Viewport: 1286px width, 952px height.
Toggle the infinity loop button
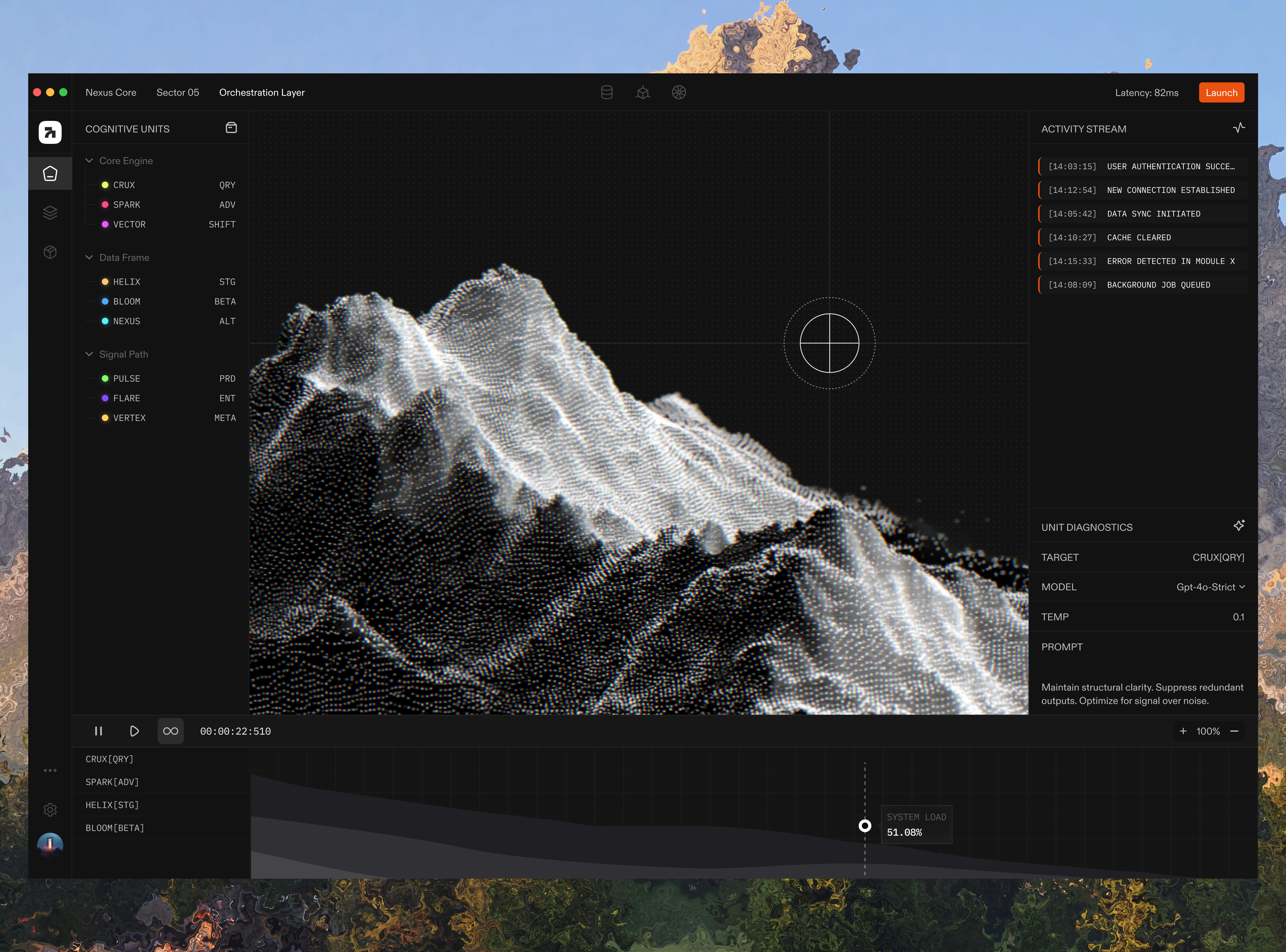click(x=171, y=731)
